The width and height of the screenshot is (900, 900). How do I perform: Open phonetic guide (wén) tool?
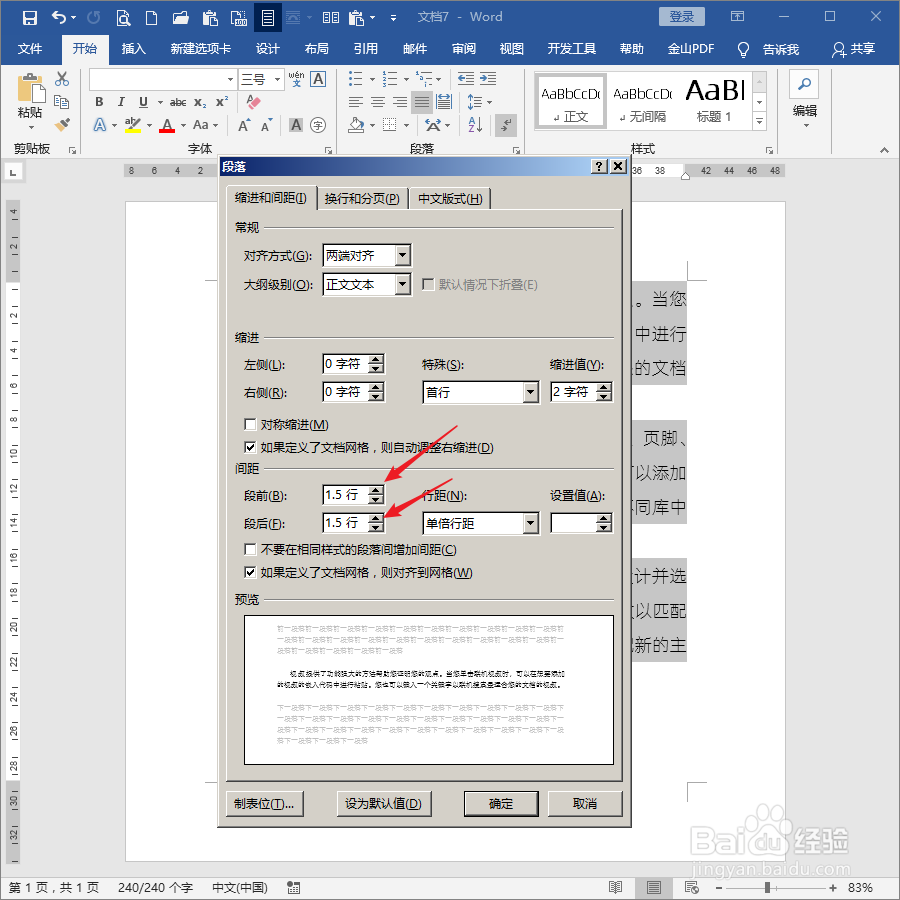point(296,79)
